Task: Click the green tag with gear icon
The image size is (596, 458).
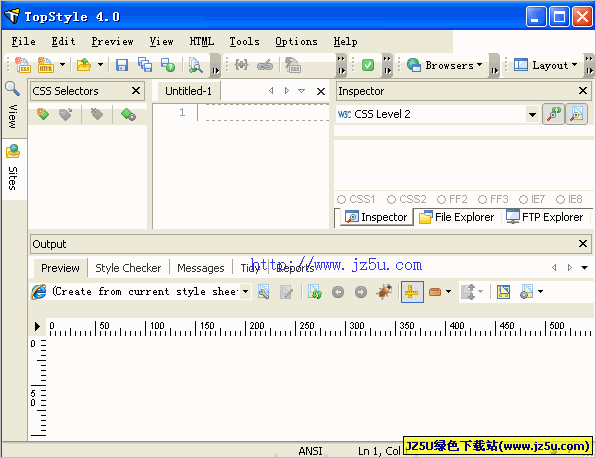Action: pyautogui.click(x=128, y=114)
